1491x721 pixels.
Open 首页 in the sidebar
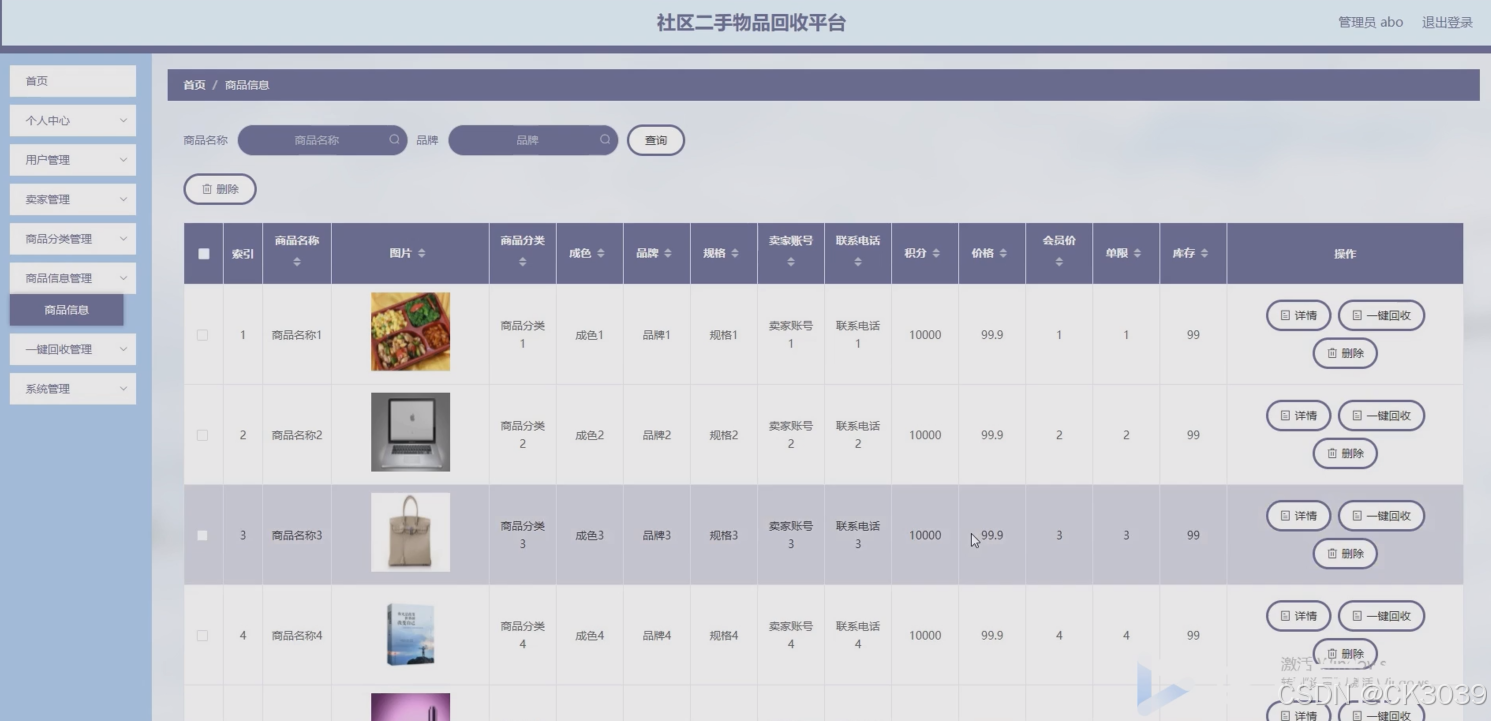pos(73,81)
